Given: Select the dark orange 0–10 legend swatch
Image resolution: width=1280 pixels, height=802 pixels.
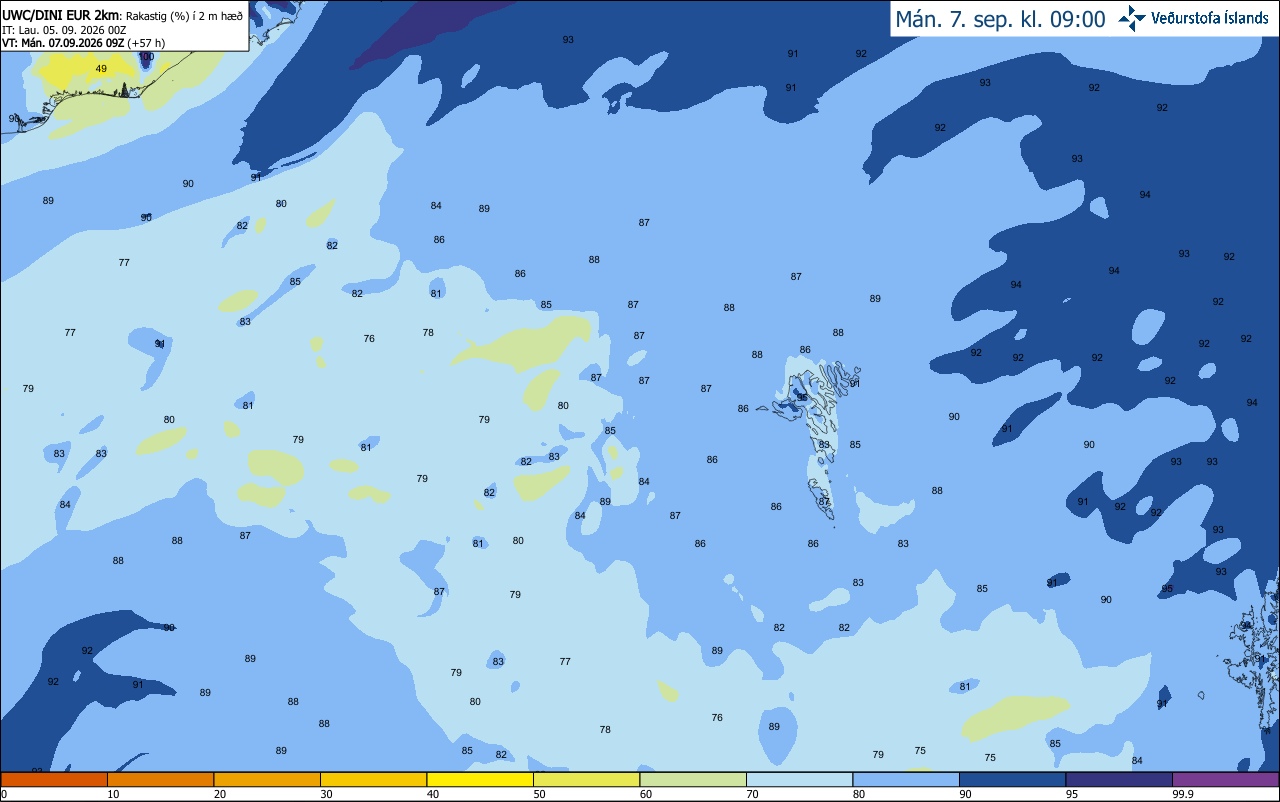Looking at the screenshot, I should tap(54, 779).
